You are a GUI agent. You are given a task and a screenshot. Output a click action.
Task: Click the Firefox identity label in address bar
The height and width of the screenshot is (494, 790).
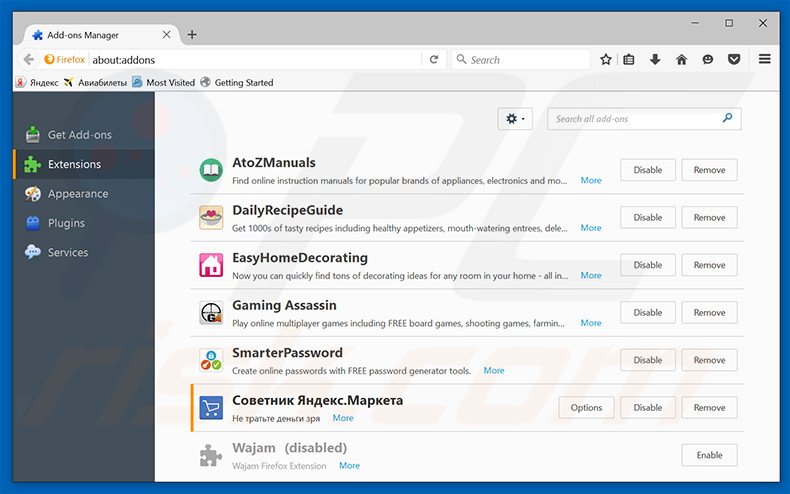pos(64,59)
